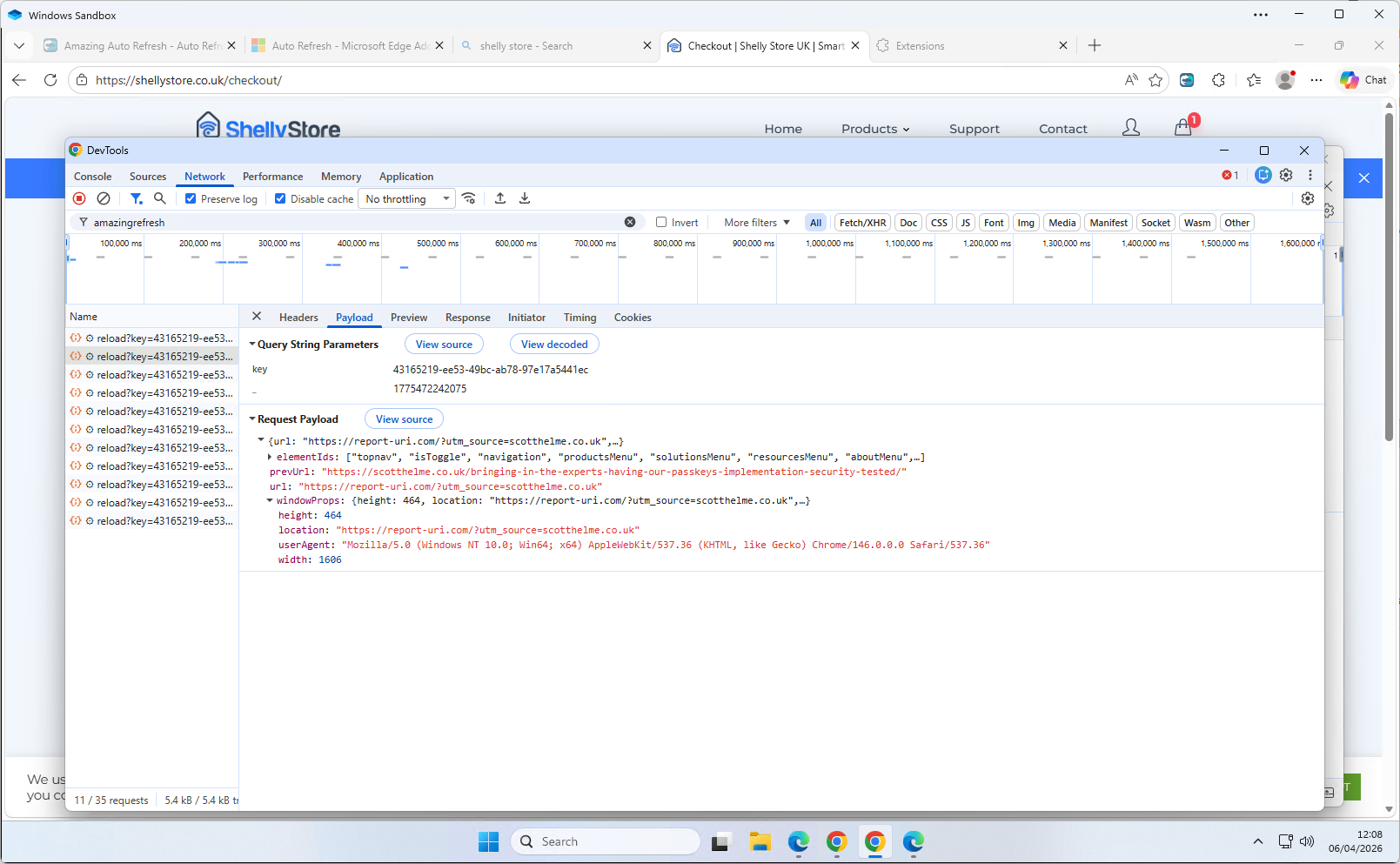Open the No throttling dropdown

click(407, 198)
